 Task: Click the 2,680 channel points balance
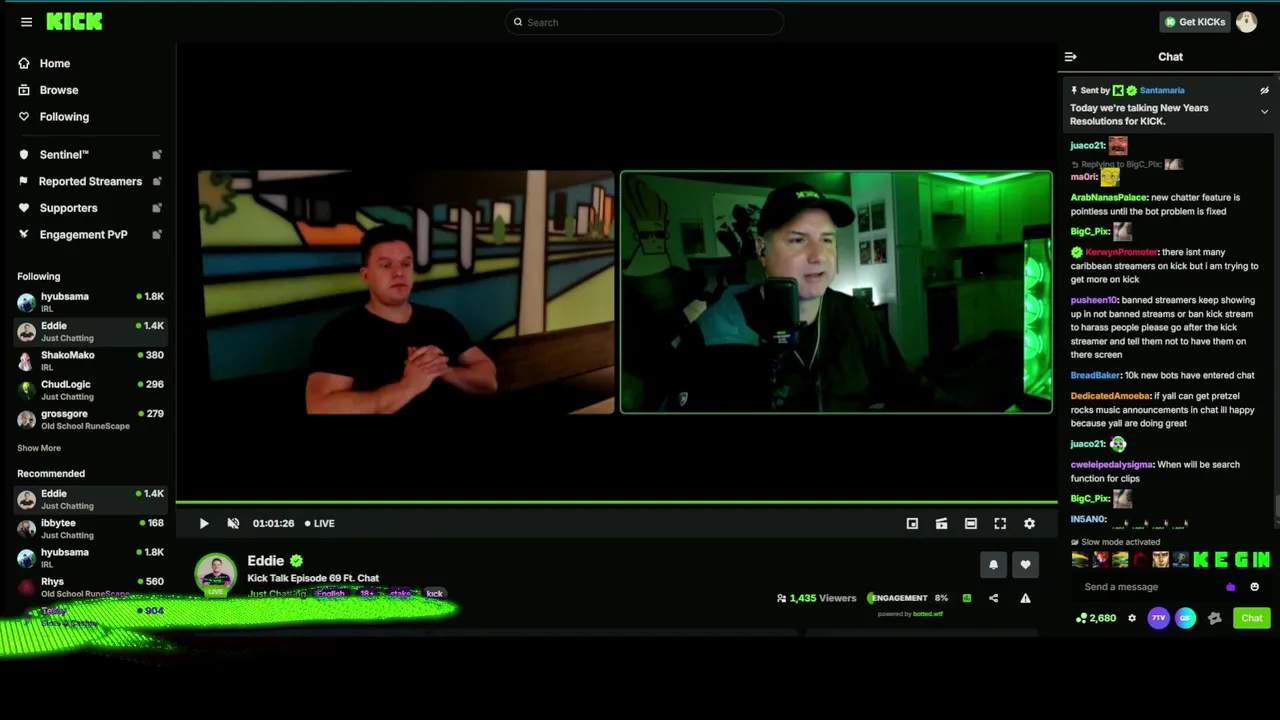click(x=1096, y=618)
